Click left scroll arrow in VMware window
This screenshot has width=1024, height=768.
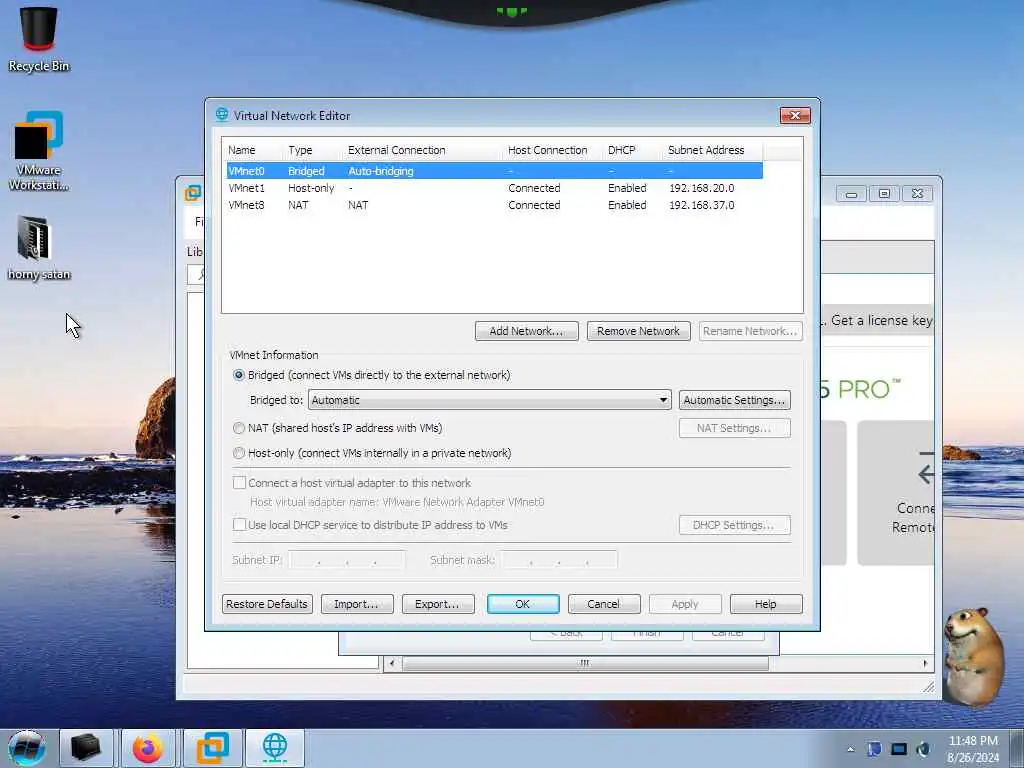pyautogui.click(x=392, y=664)
